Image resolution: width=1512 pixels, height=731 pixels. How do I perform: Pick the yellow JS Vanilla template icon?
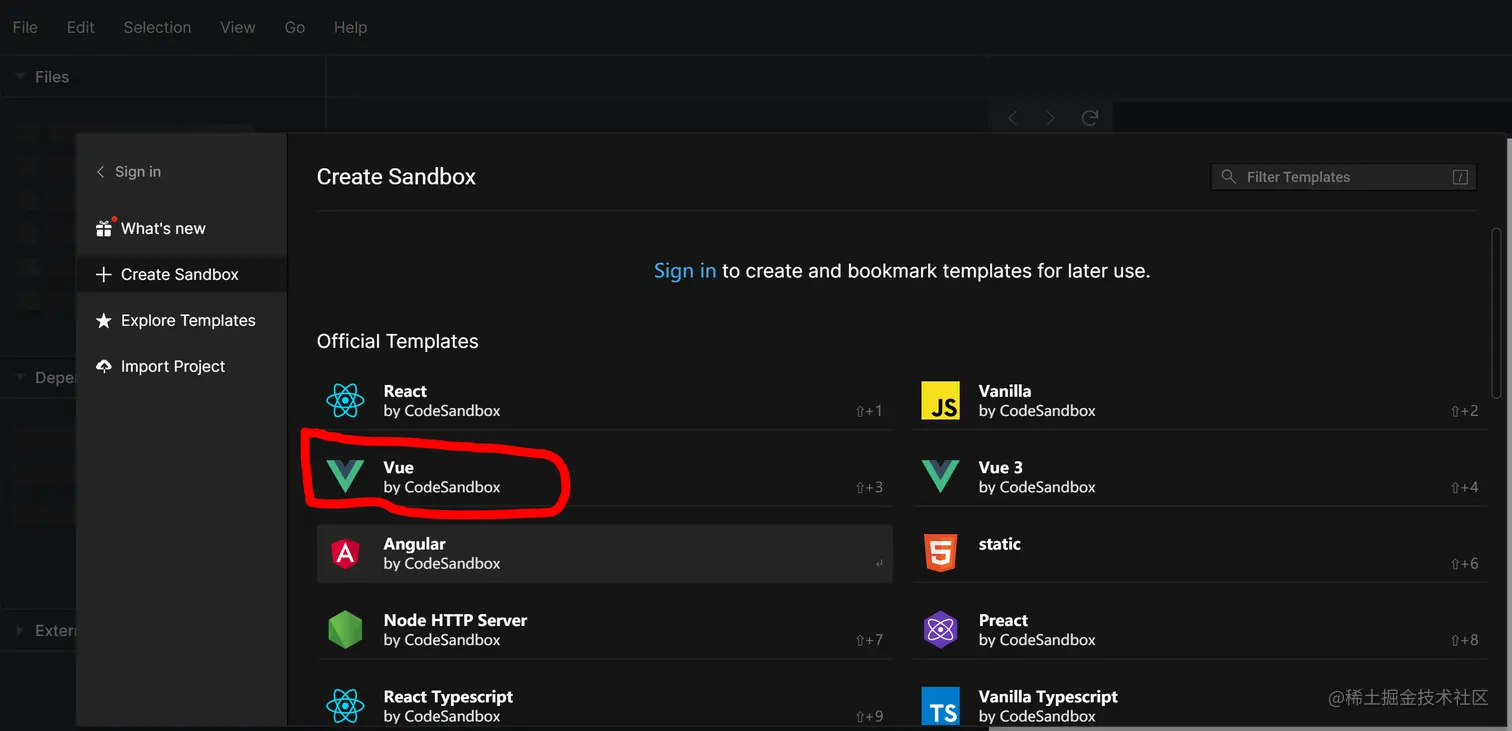[x=941, y=401]
